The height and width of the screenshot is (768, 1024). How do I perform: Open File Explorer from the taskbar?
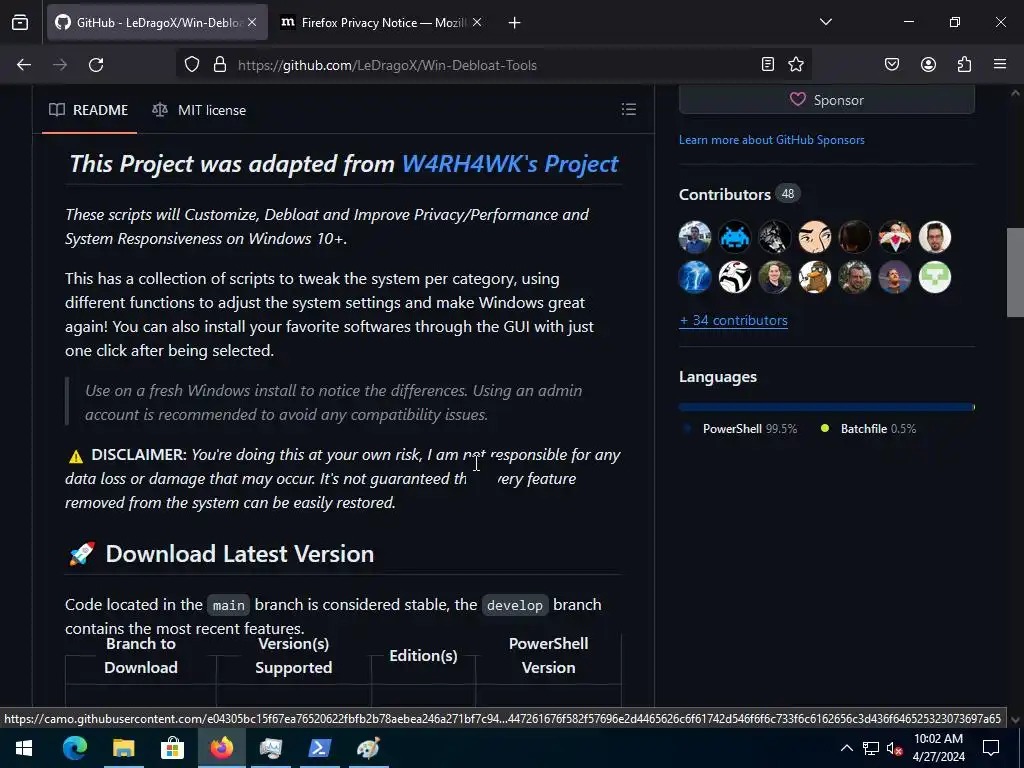[x=123, y=748]
